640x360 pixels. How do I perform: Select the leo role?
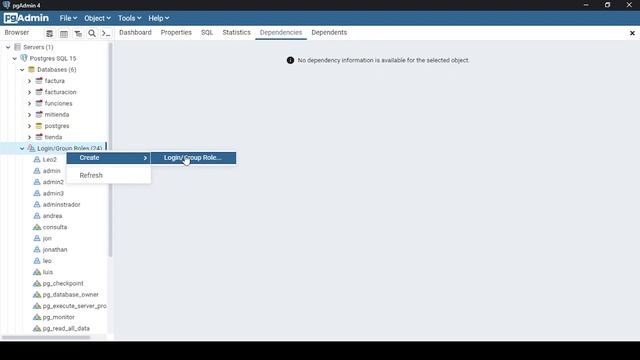coord(47,261)
